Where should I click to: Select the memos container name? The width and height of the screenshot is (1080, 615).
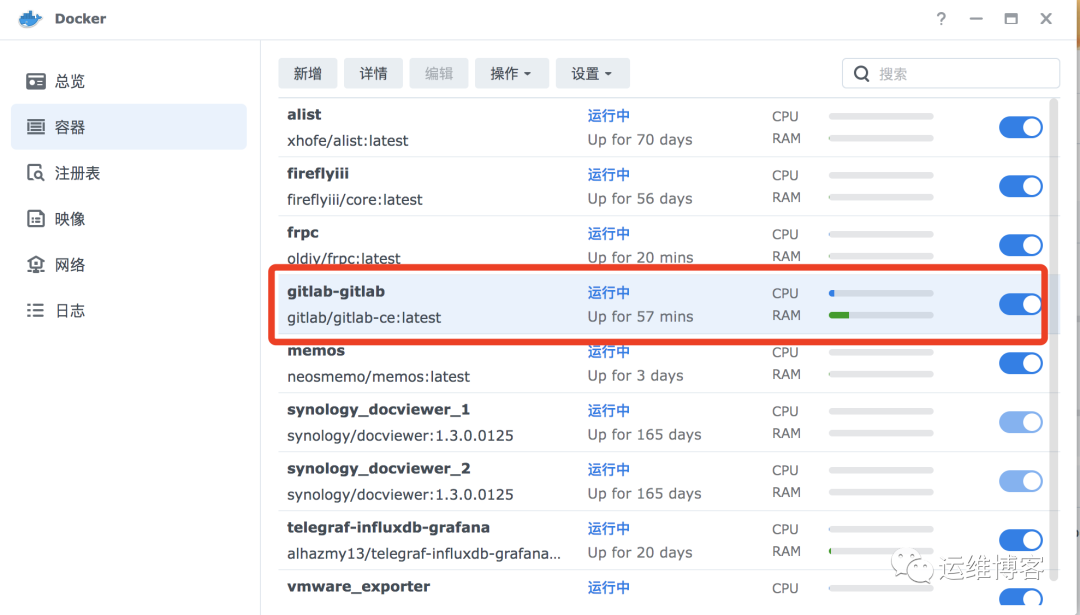[316, 351]
